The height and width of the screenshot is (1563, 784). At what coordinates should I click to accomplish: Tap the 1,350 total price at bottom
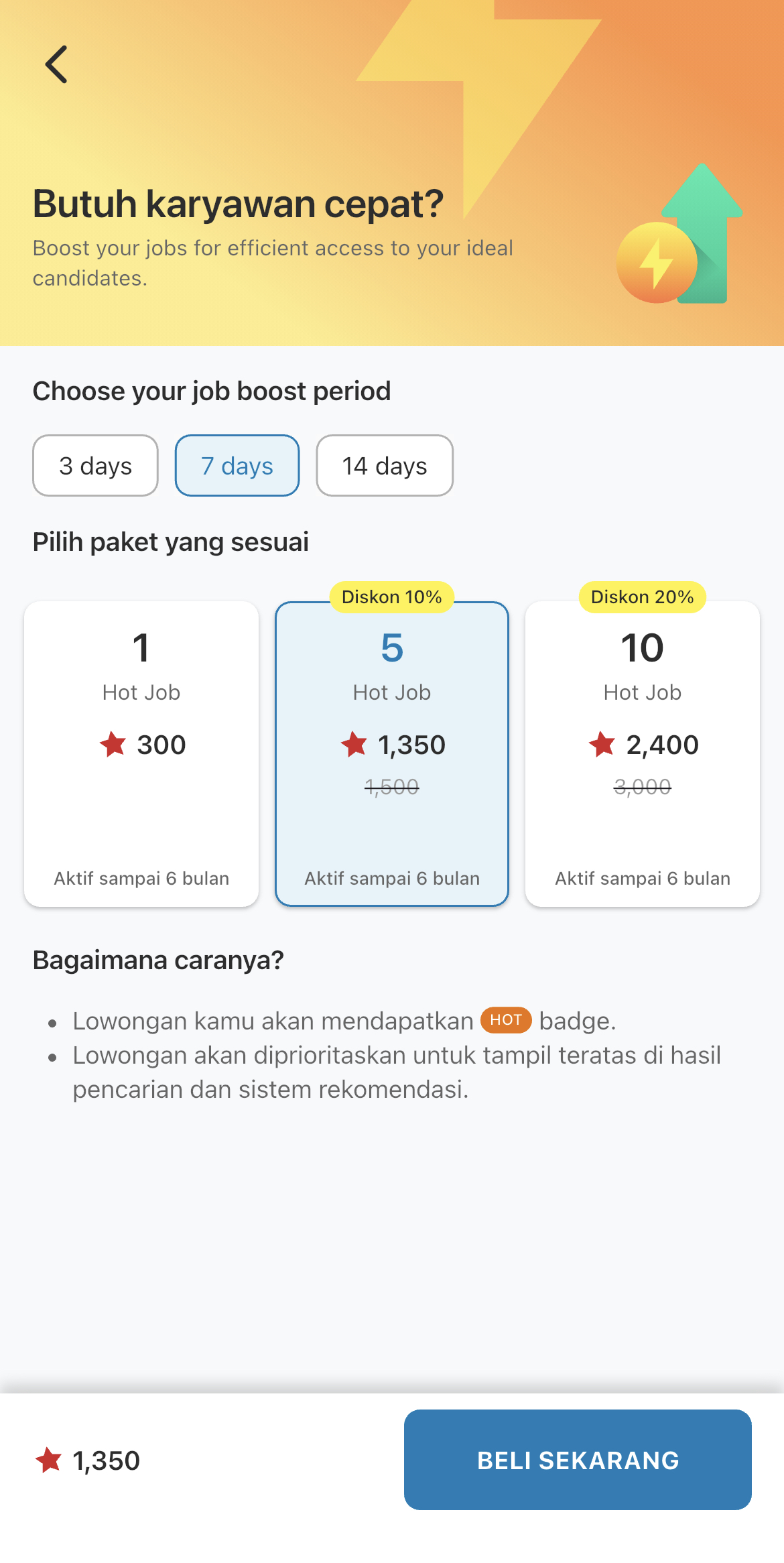pos(106,1460)
